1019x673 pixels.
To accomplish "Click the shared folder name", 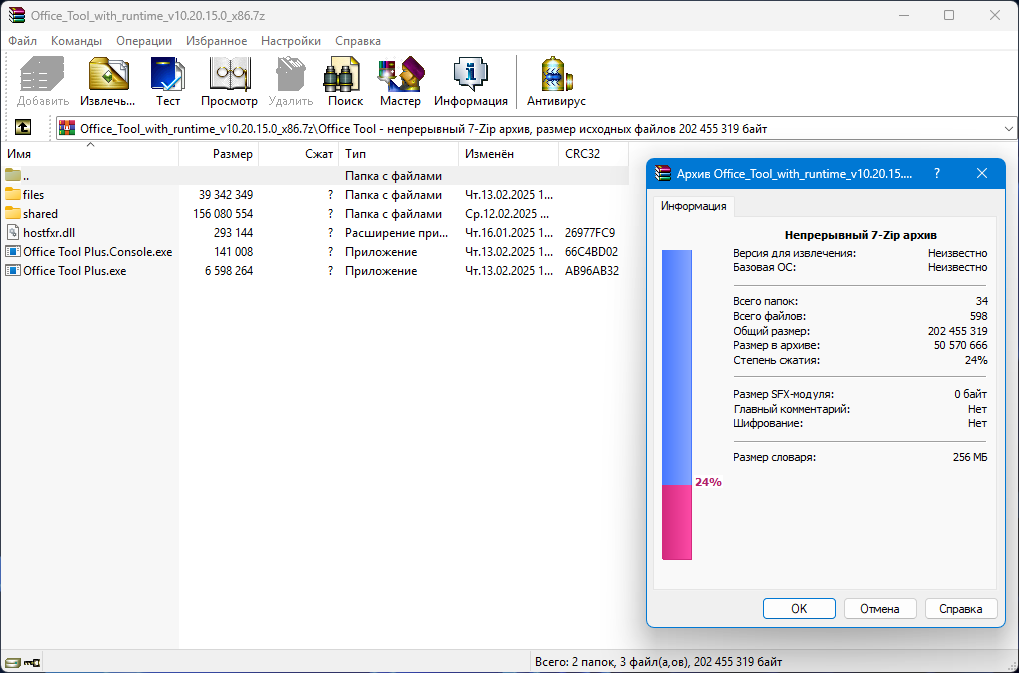I will pyautogui.click(x=40, y=213).
